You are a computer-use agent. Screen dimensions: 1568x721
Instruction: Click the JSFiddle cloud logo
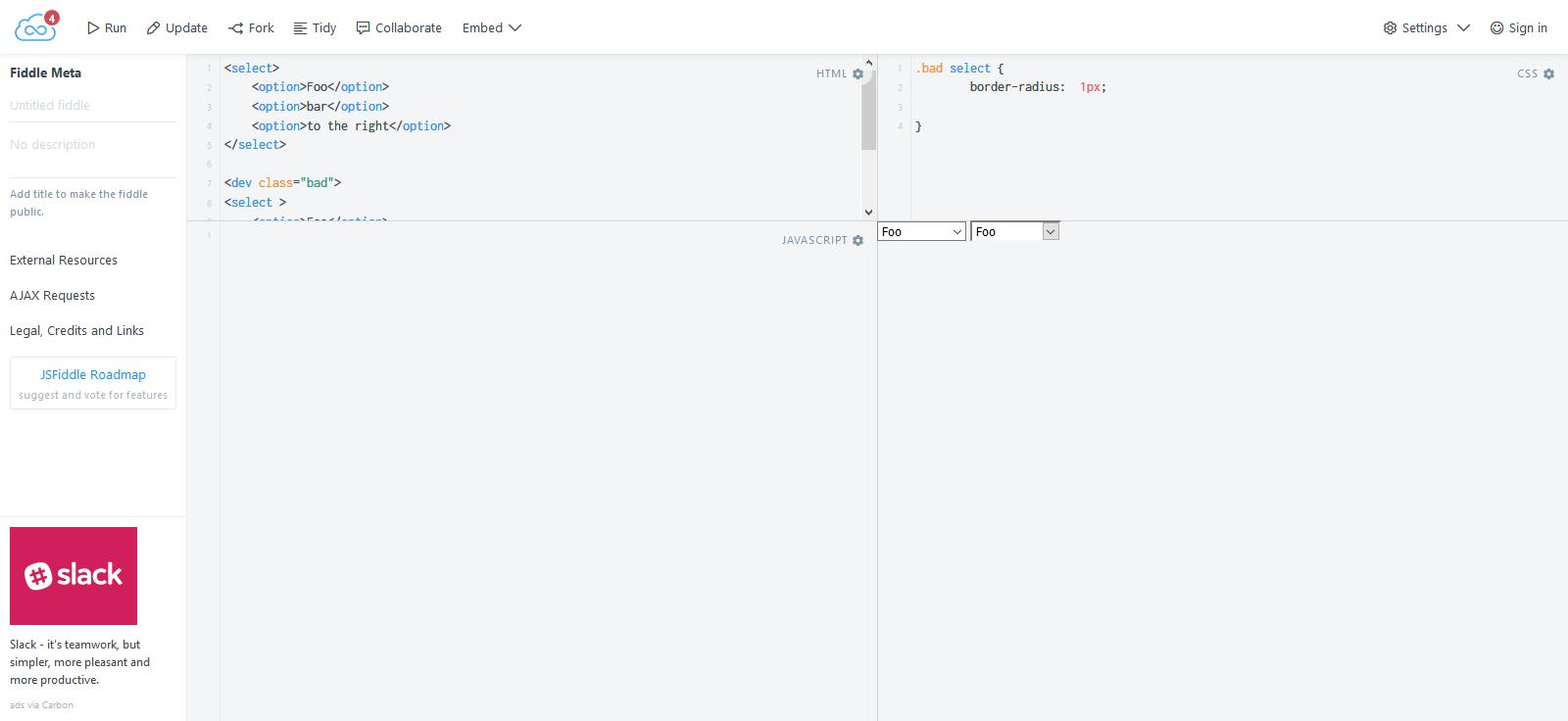[x=36, y=26]
